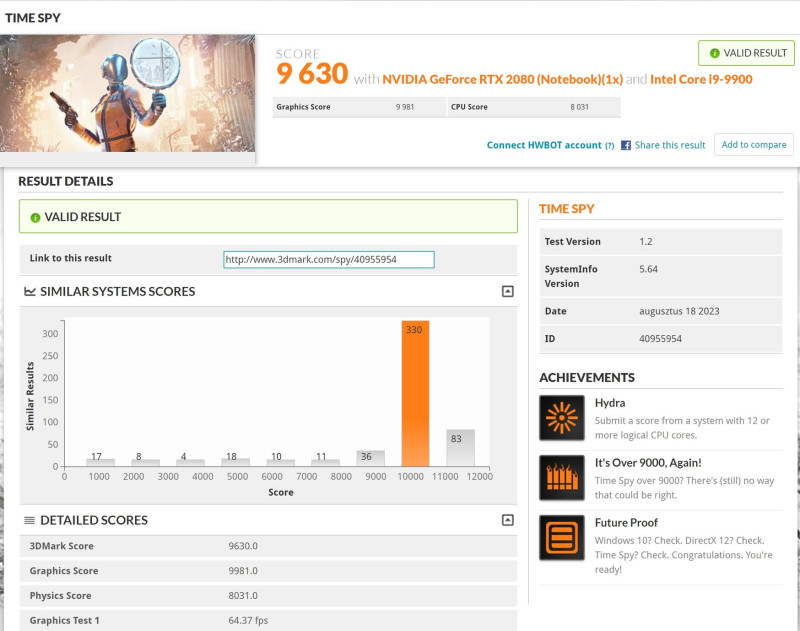Click the ID 40955954 value
The height and width of the screenshot is (631, 800).
click(660, 339)
